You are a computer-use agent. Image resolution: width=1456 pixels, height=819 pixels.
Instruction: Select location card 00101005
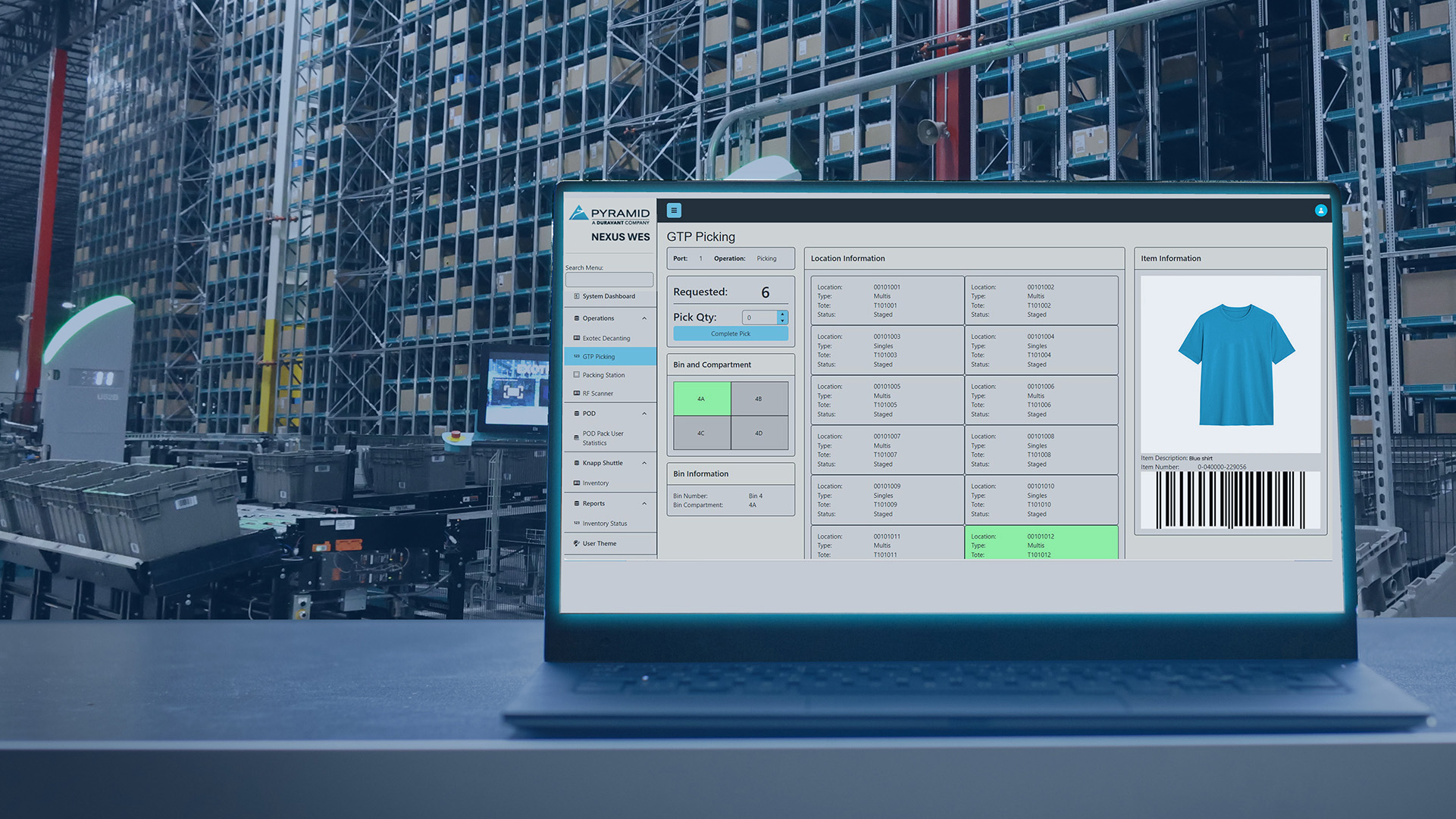pyautogui.click(x=888, y=400)
